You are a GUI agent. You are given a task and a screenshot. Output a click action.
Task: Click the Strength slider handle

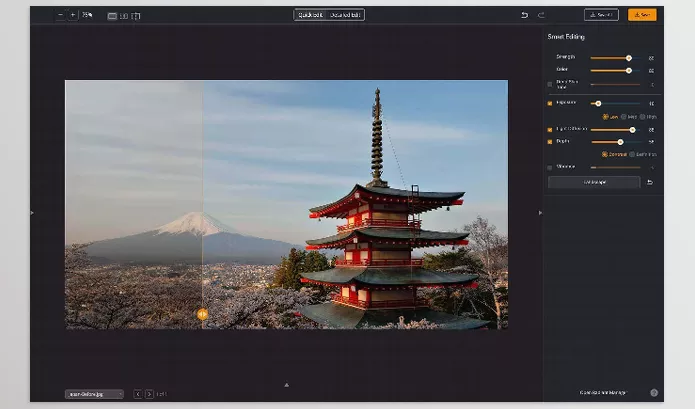(x=629, y=58)
